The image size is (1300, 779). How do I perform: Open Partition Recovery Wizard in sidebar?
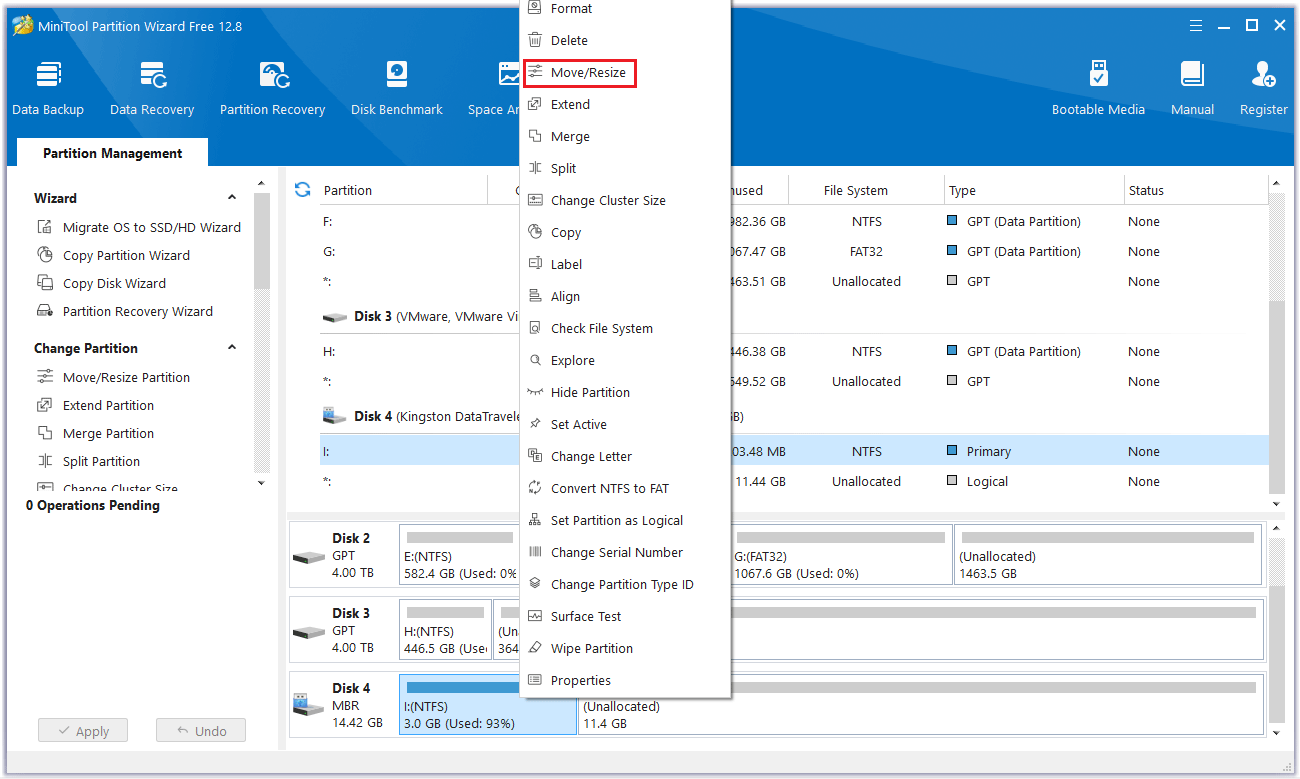[x=125, y=311]
